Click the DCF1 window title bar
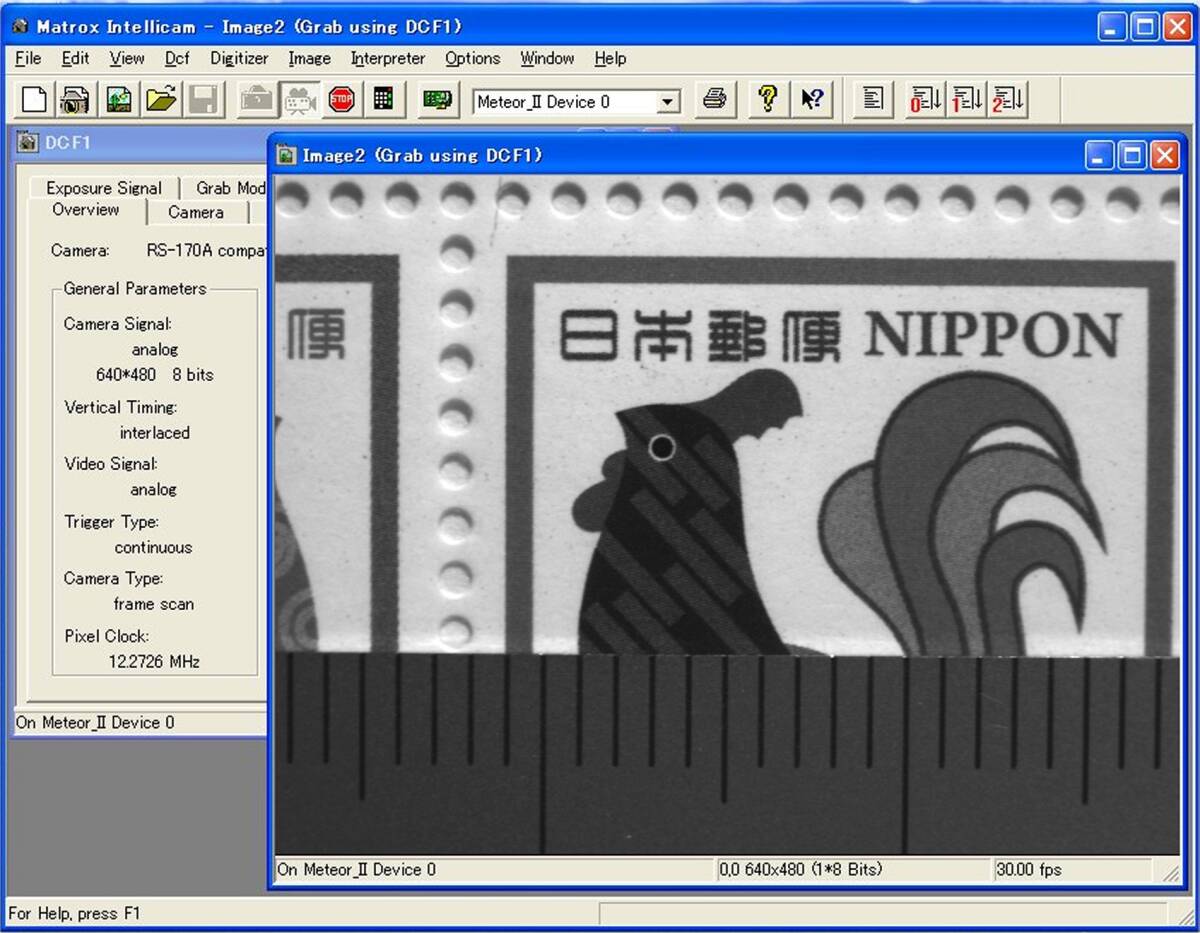 [x=140, y=143]
